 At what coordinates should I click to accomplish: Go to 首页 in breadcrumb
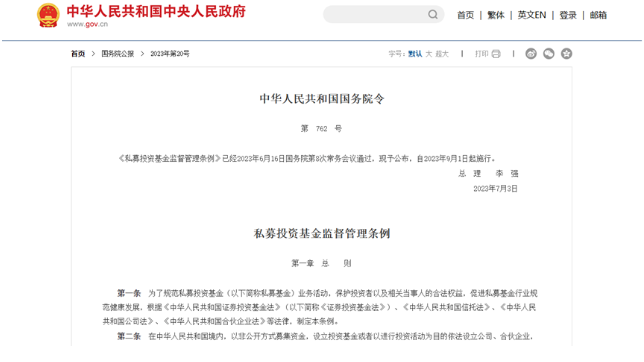click(78, 54)
